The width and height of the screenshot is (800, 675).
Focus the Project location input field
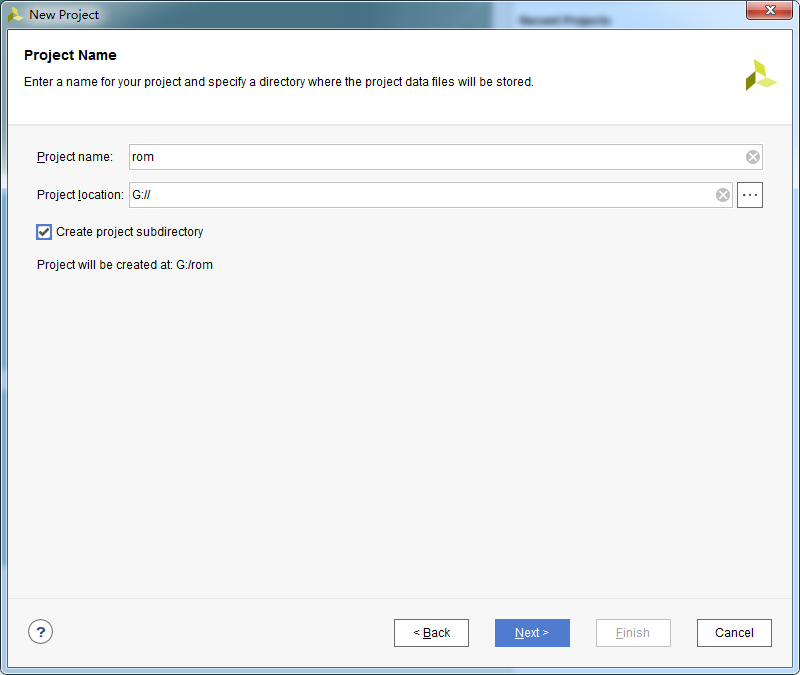coord(420,195)
